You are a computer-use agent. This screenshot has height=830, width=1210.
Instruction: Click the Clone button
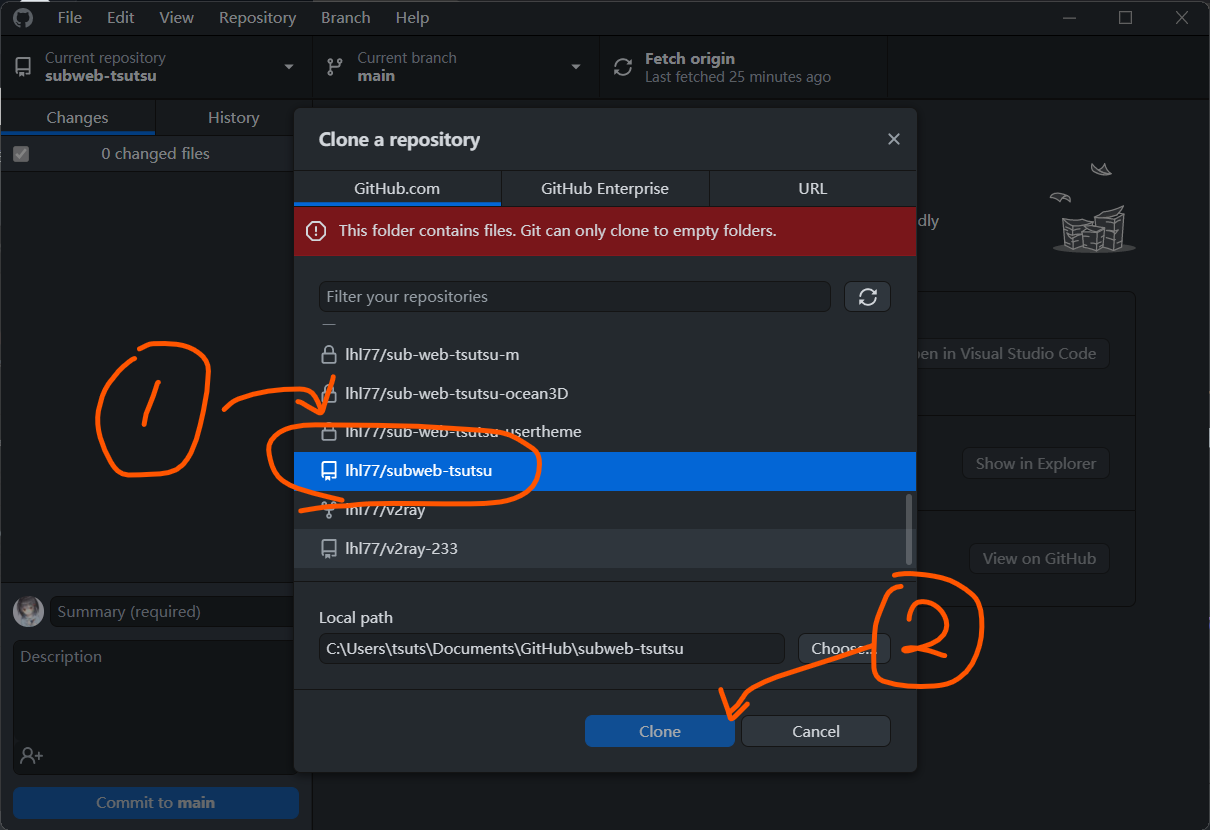pos(660,731)
